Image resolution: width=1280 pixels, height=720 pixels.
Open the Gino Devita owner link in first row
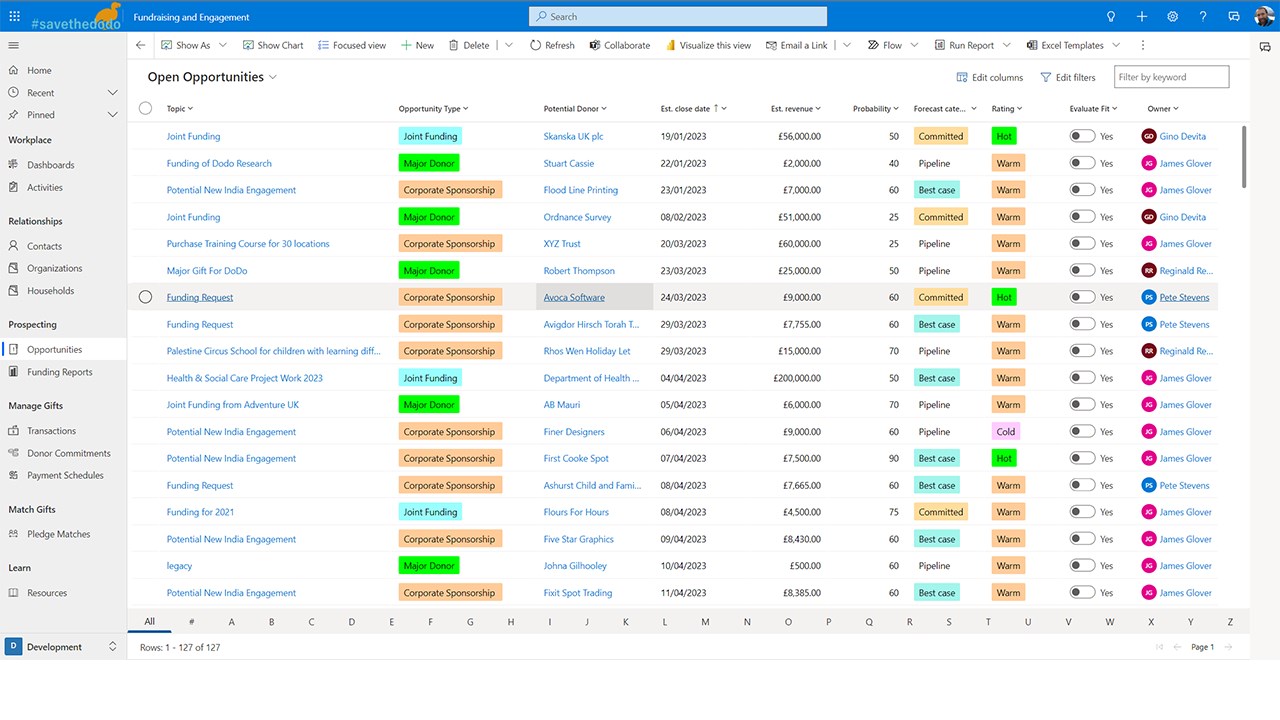[x=1183, y=136]
